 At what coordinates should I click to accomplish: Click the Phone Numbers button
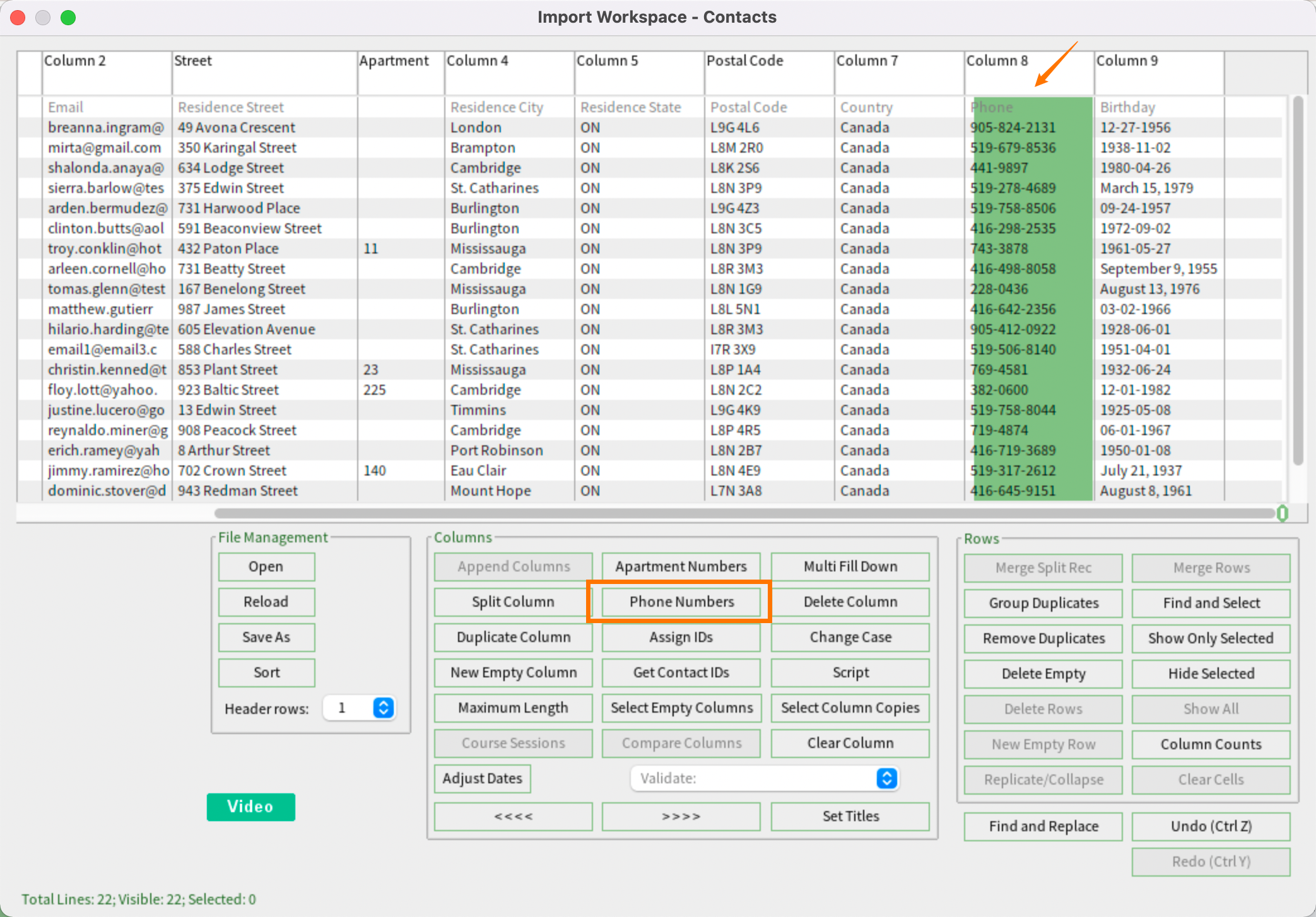pos(681,602)
